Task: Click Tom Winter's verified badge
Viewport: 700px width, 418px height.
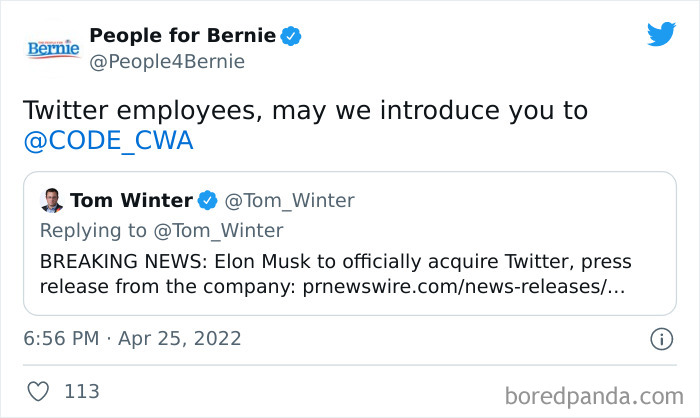Action: 208,200
